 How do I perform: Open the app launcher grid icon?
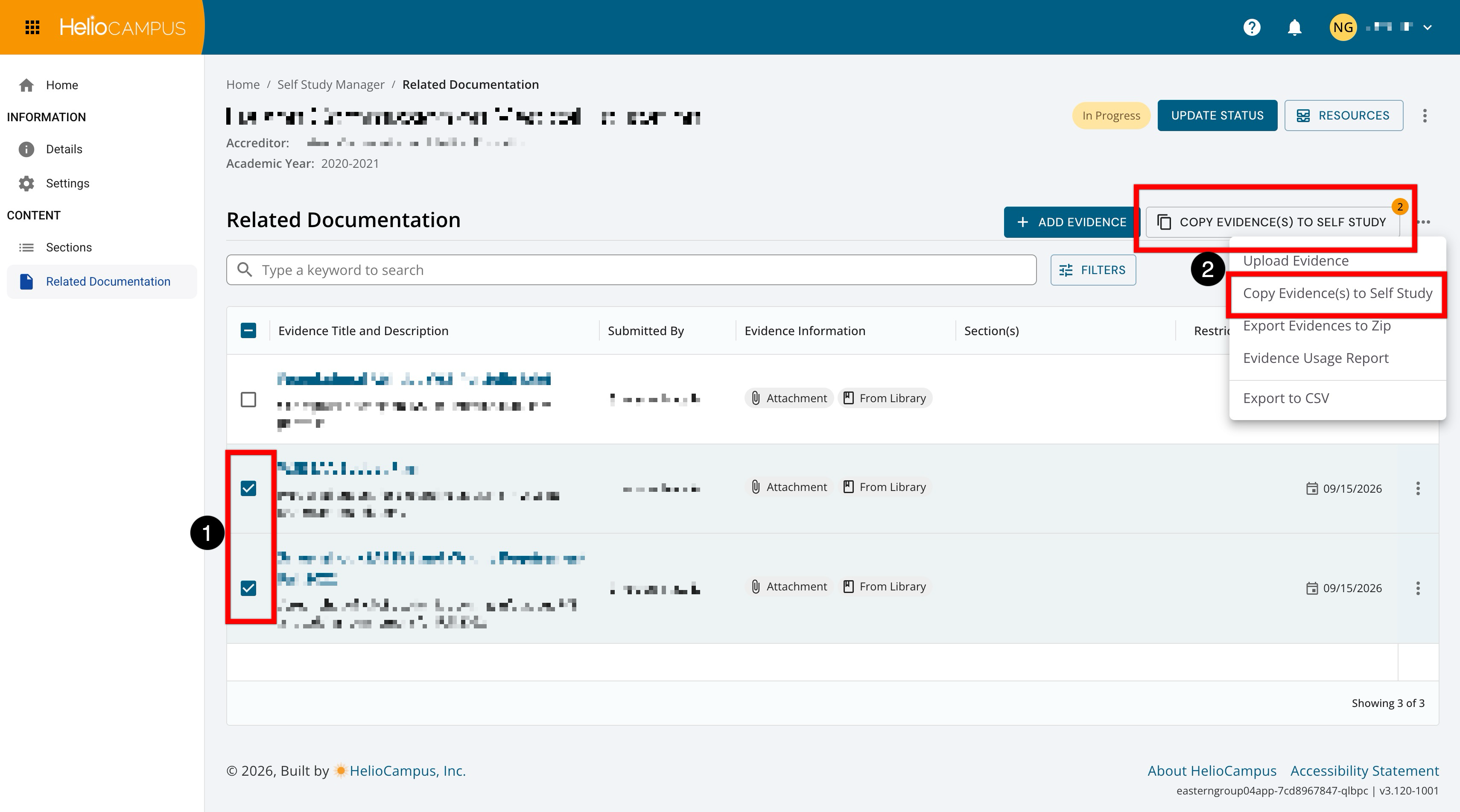tap(32, 27)
